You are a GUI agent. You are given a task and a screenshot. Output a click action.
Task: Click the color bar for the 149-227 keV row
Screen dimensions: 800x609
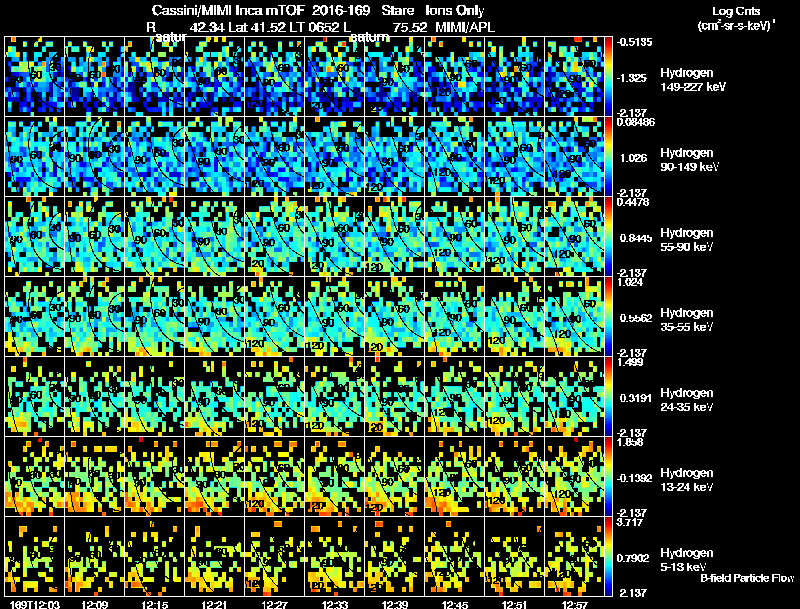point(608,76)
